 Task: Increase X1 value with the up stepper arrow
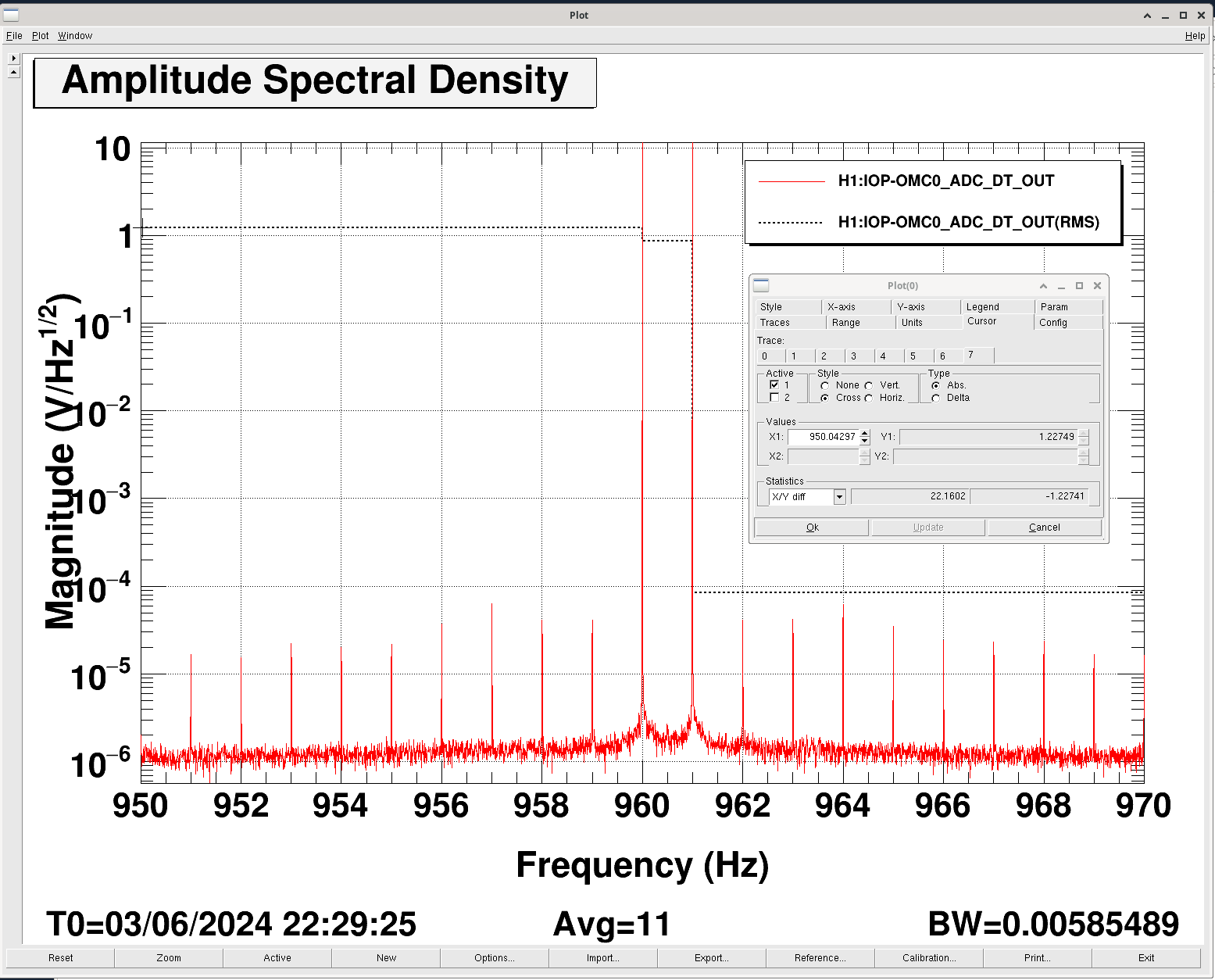click(864, 433)
